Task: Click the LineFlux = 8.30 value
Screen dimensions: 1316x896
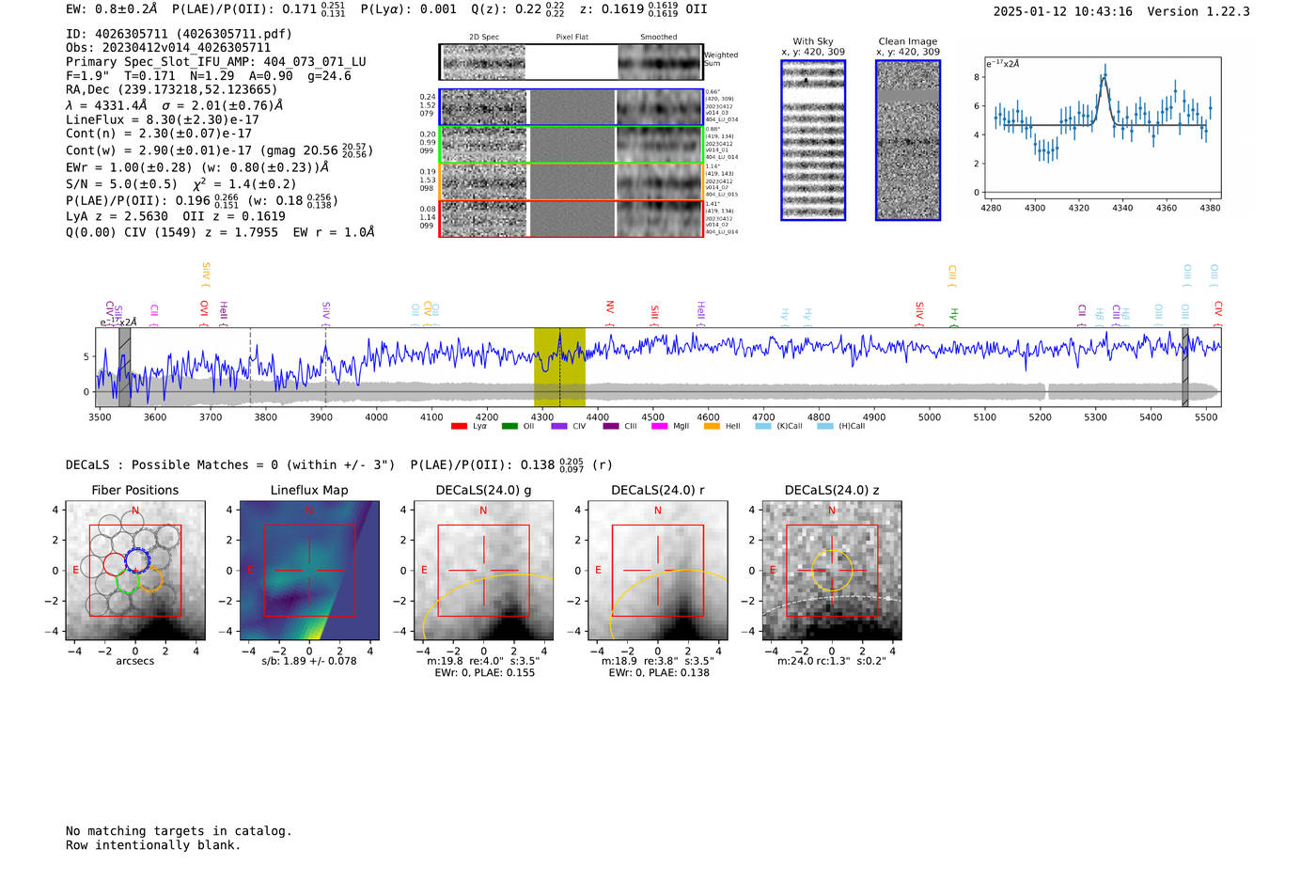Action: (163, 119)
